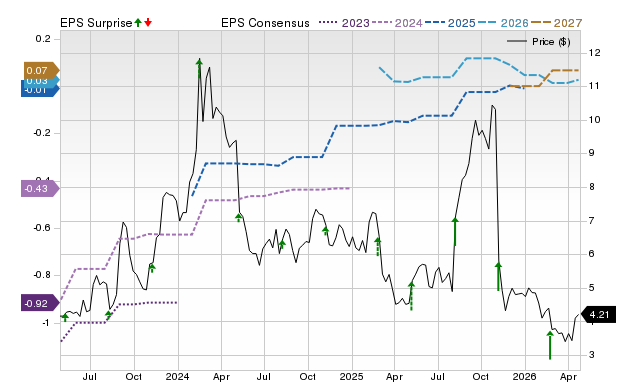The image size is (640, 382).
Task: Click the -0.2 label on the EPS axis
Action: (42, 133)
